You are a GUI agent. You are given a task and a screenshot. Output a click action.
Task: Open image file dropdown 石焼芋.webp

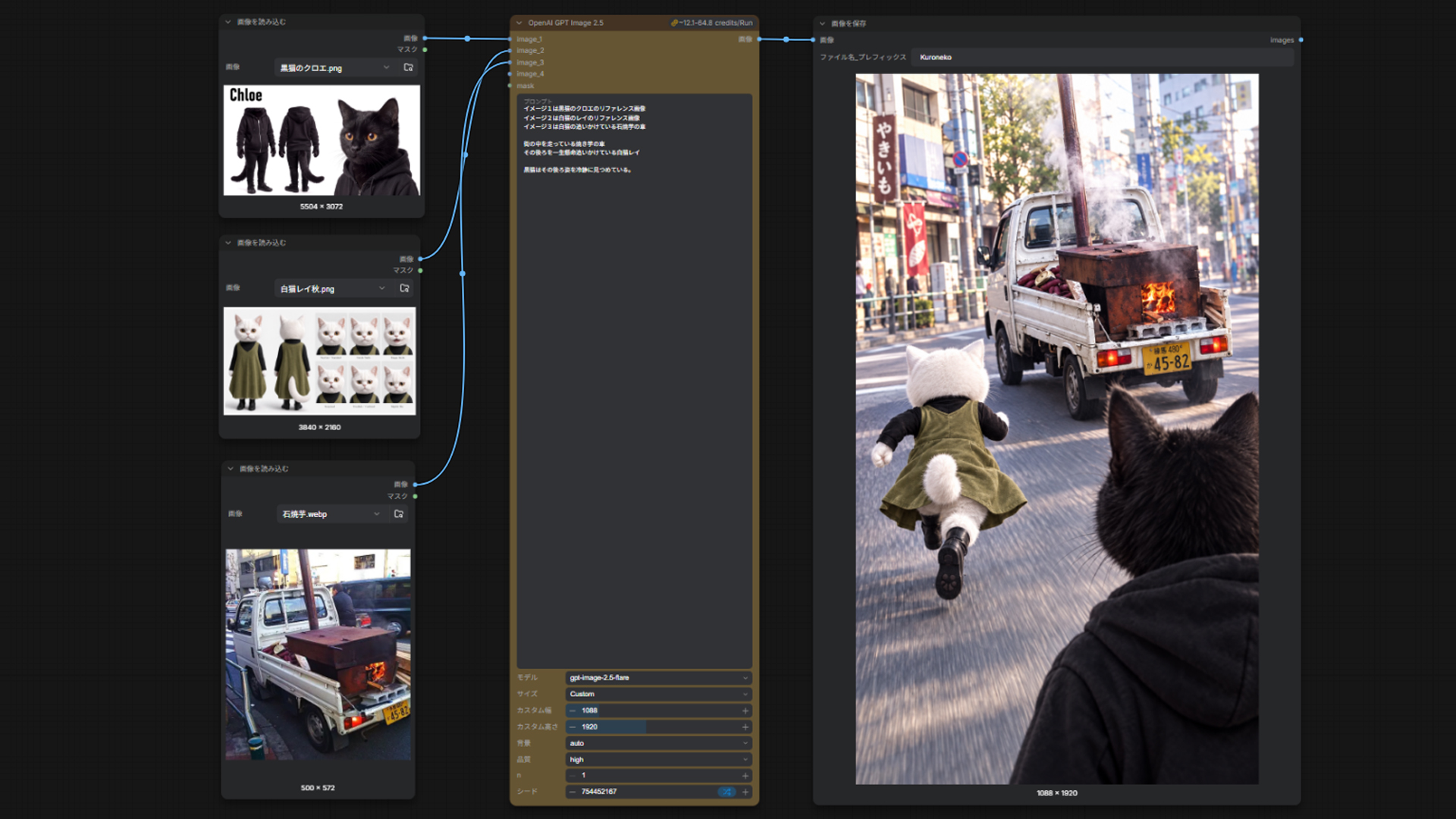click(331, 514)
